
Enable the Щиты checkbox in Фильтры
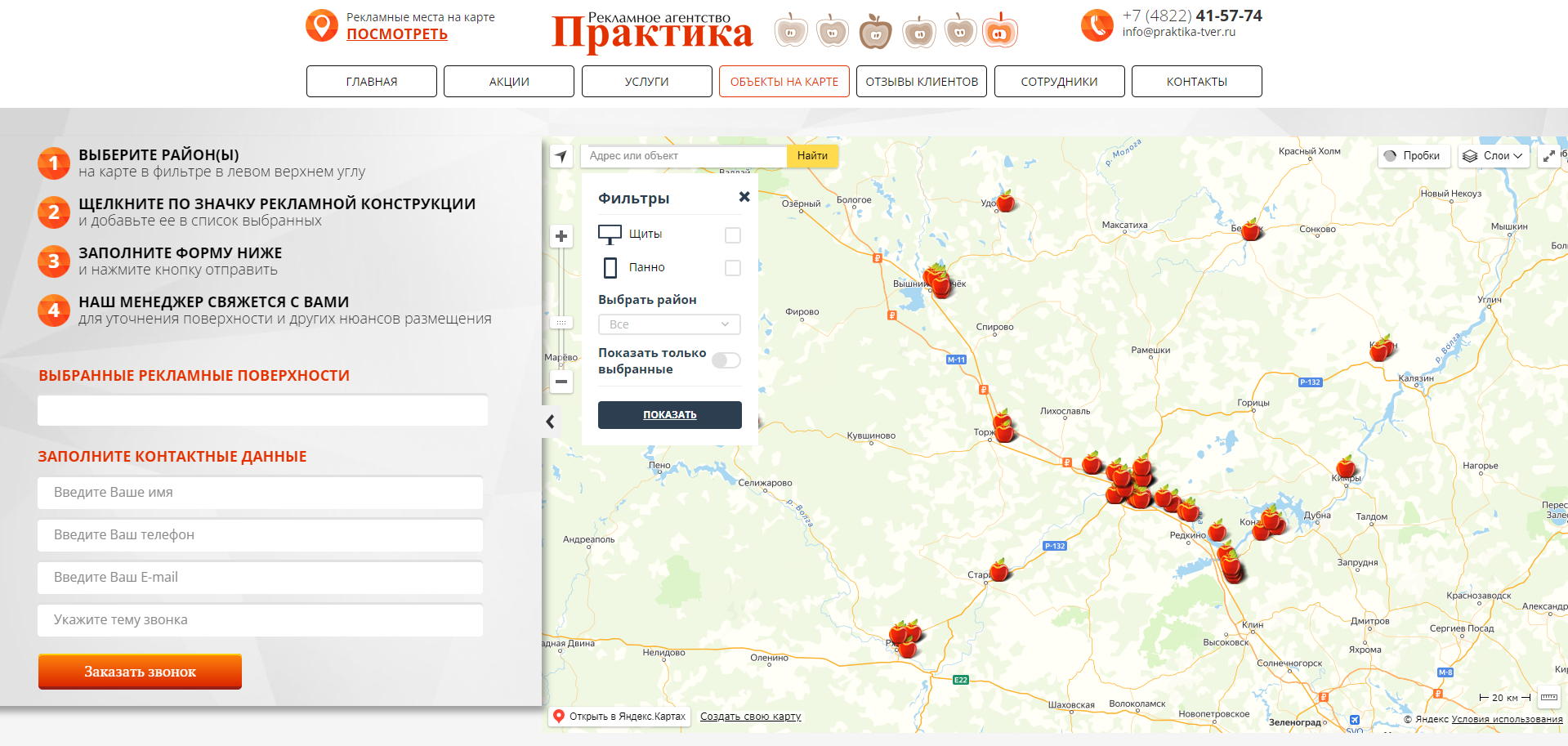click(732, 234)
